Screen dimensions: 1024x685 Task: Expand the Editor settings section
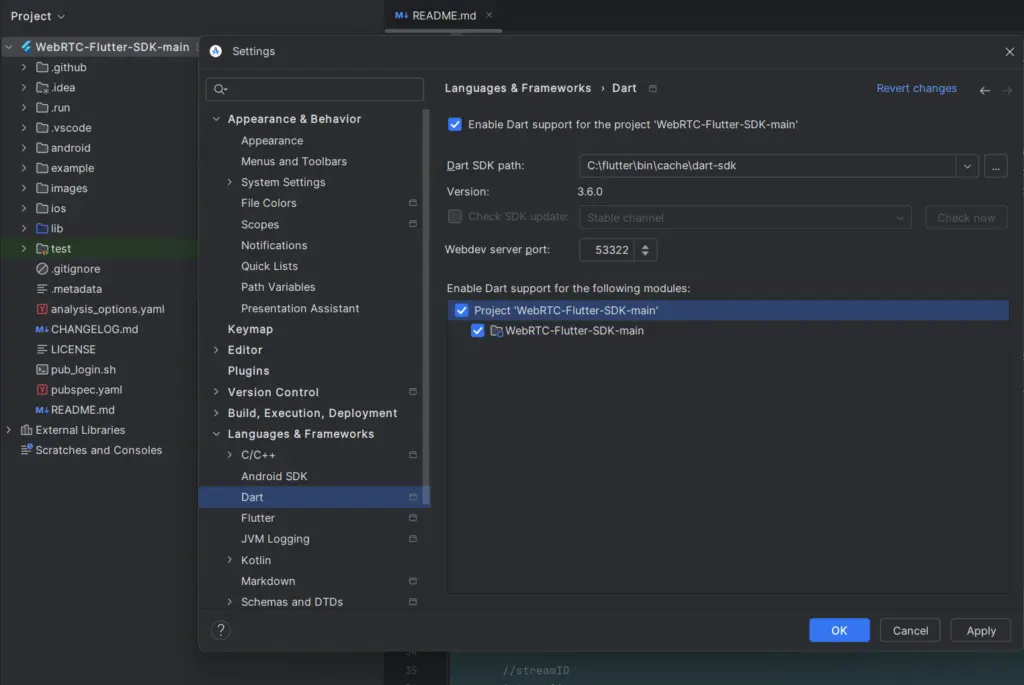(216, 350)
